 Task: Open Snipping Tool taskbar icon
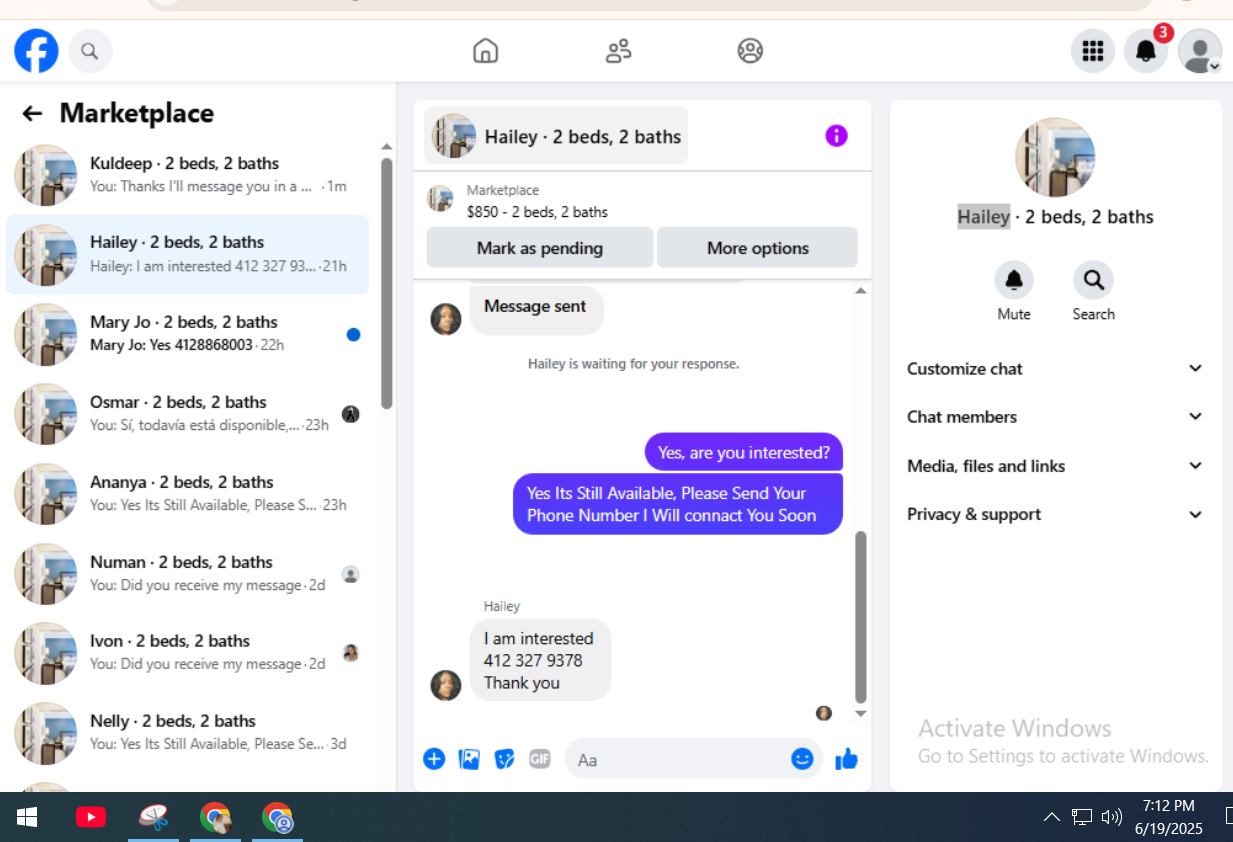coord(153,817)
